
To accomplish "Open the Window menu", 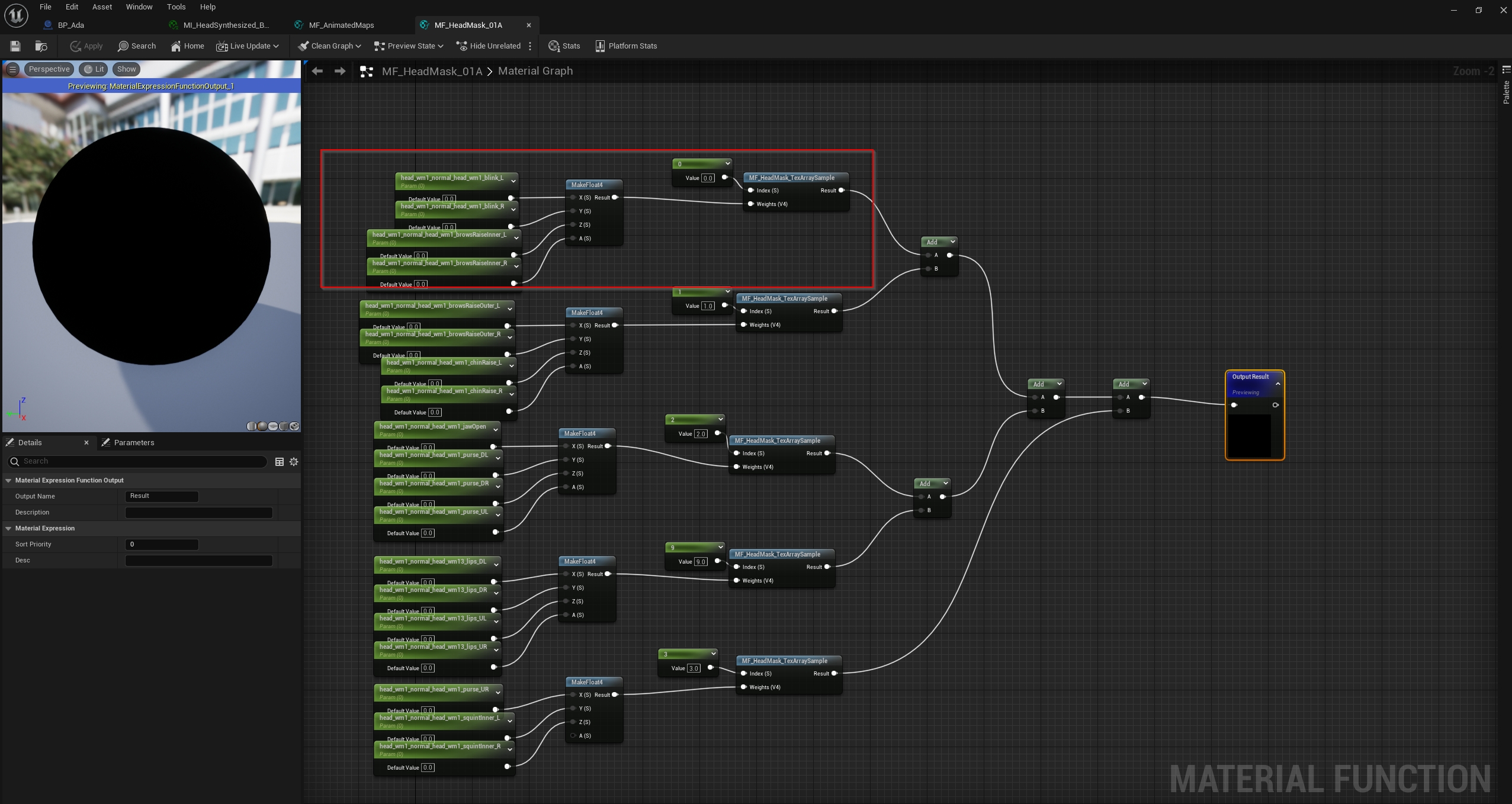I will point(139,7).
